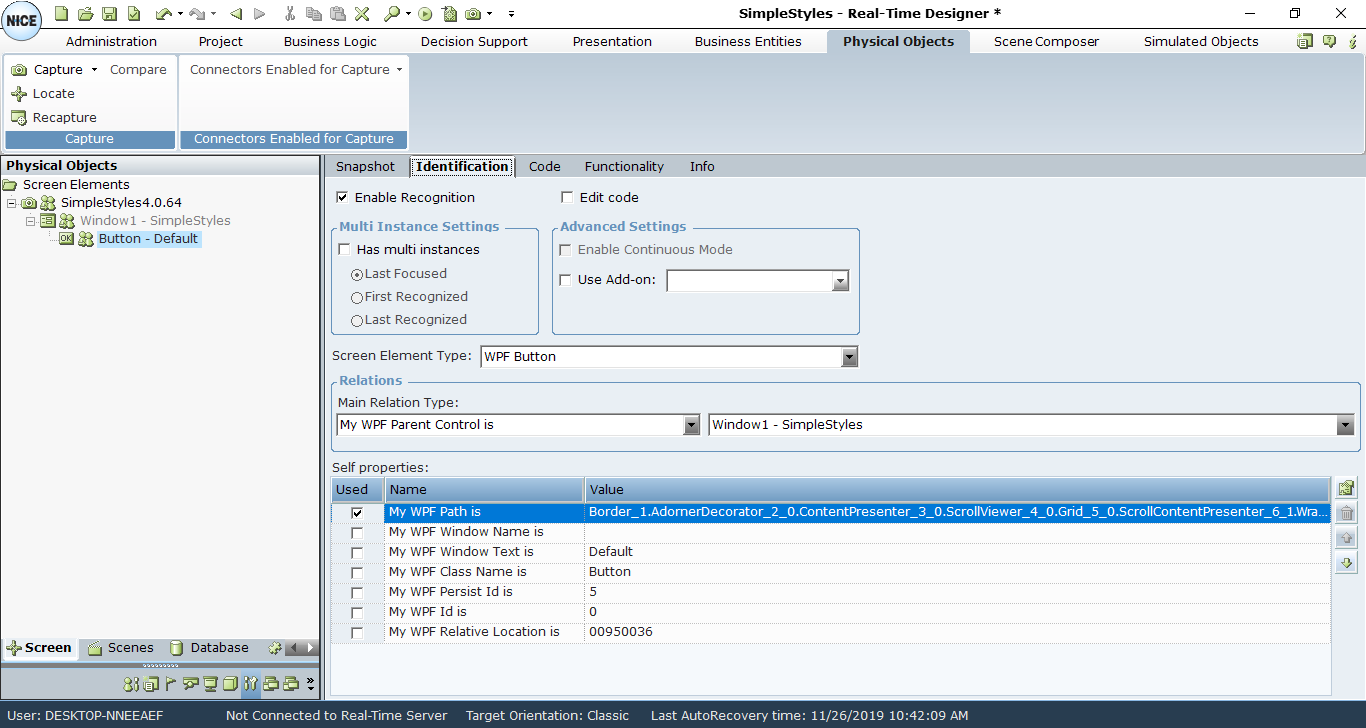Click the trash delete property icon

point(1346,513)
